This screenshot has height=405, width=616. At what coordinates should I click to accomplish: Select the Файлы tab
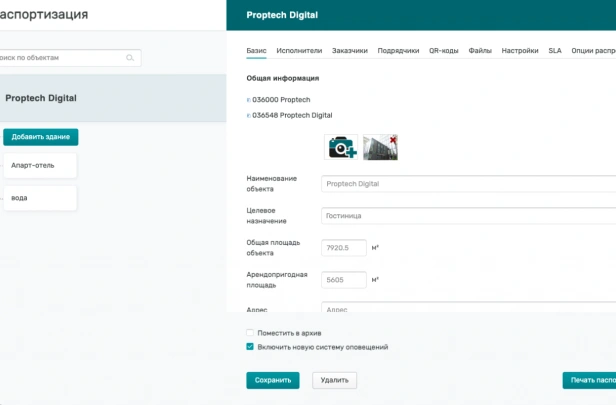pyautogui.click(x=480, y=51)
